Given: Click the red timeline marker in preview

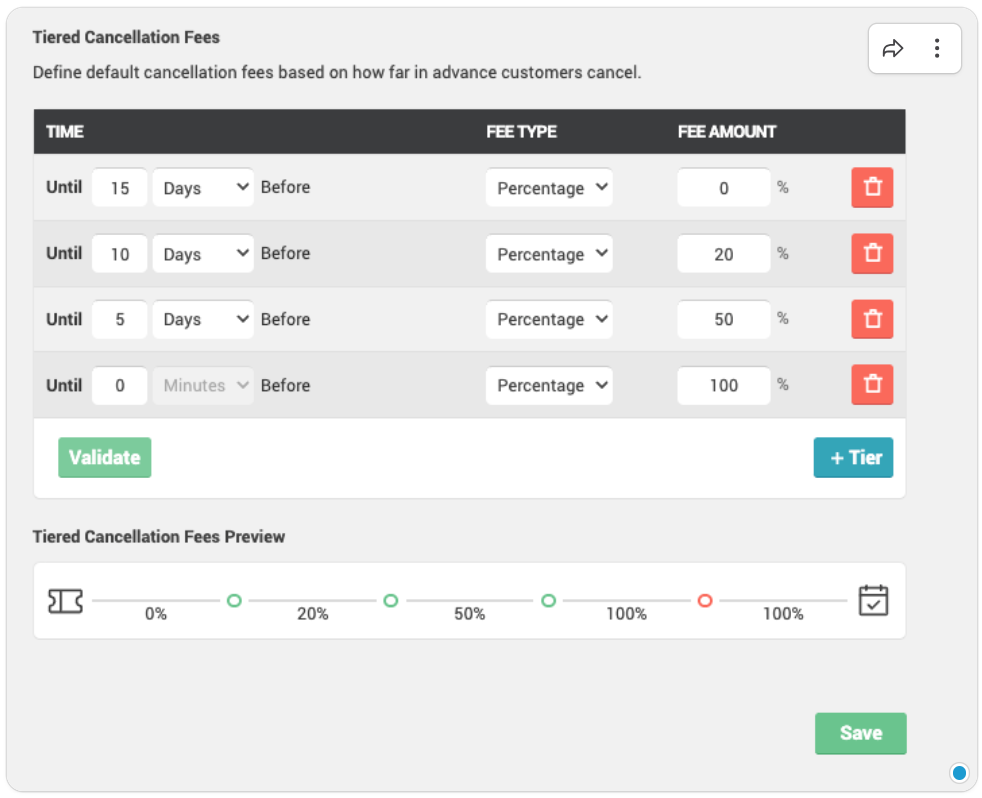Looking at the screenshot, I should tap(705, 601).
